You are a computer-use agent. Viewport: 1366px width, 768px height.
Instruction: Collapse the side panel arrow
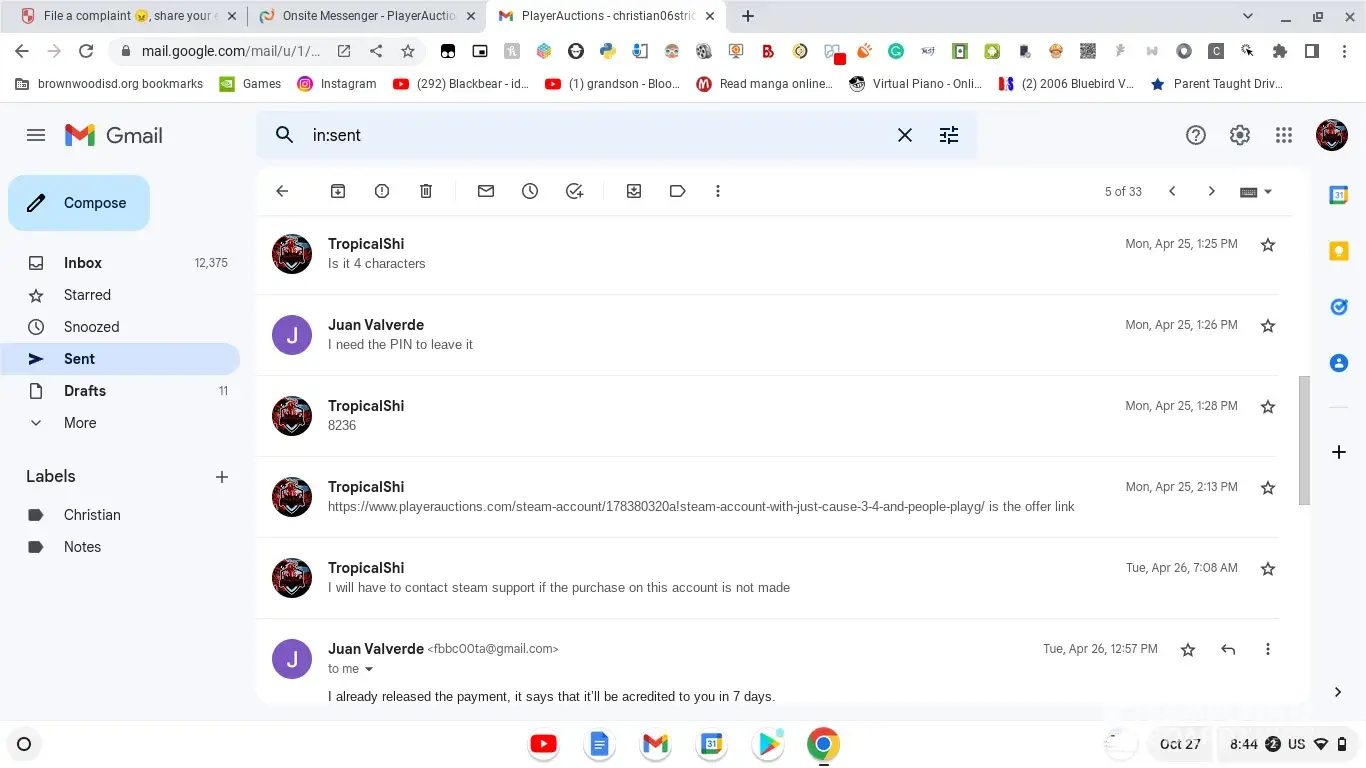pos(1338,692)
